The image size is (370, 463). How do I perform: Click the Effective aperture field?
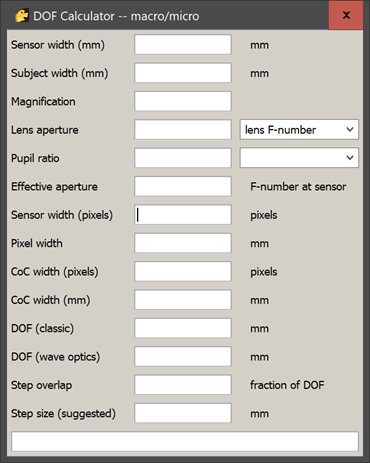(183, 186)
